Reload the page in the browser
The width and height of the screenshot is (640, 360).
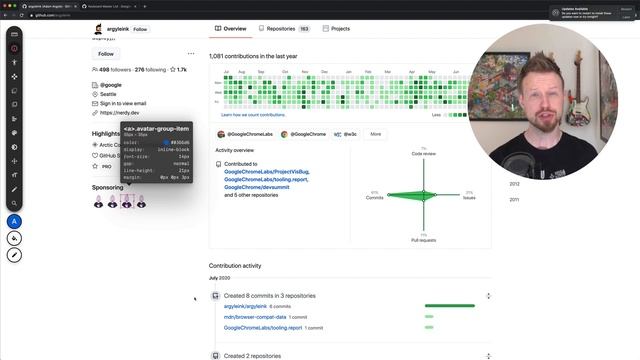22,15
